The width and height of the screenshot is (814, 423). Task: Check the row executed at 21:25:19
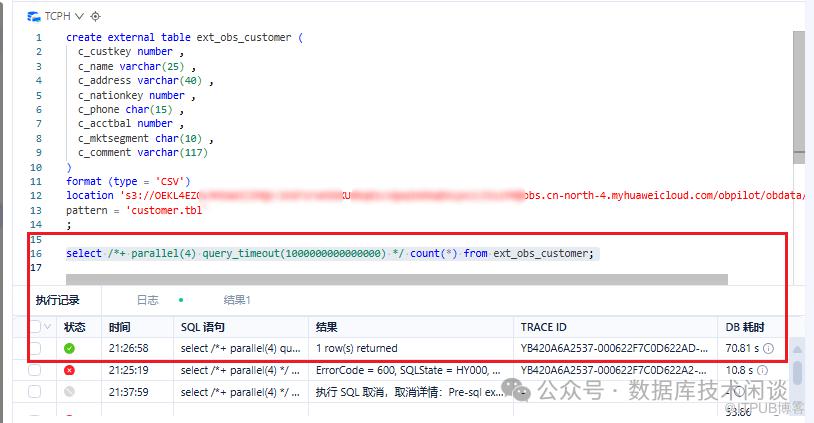[35, 370]
